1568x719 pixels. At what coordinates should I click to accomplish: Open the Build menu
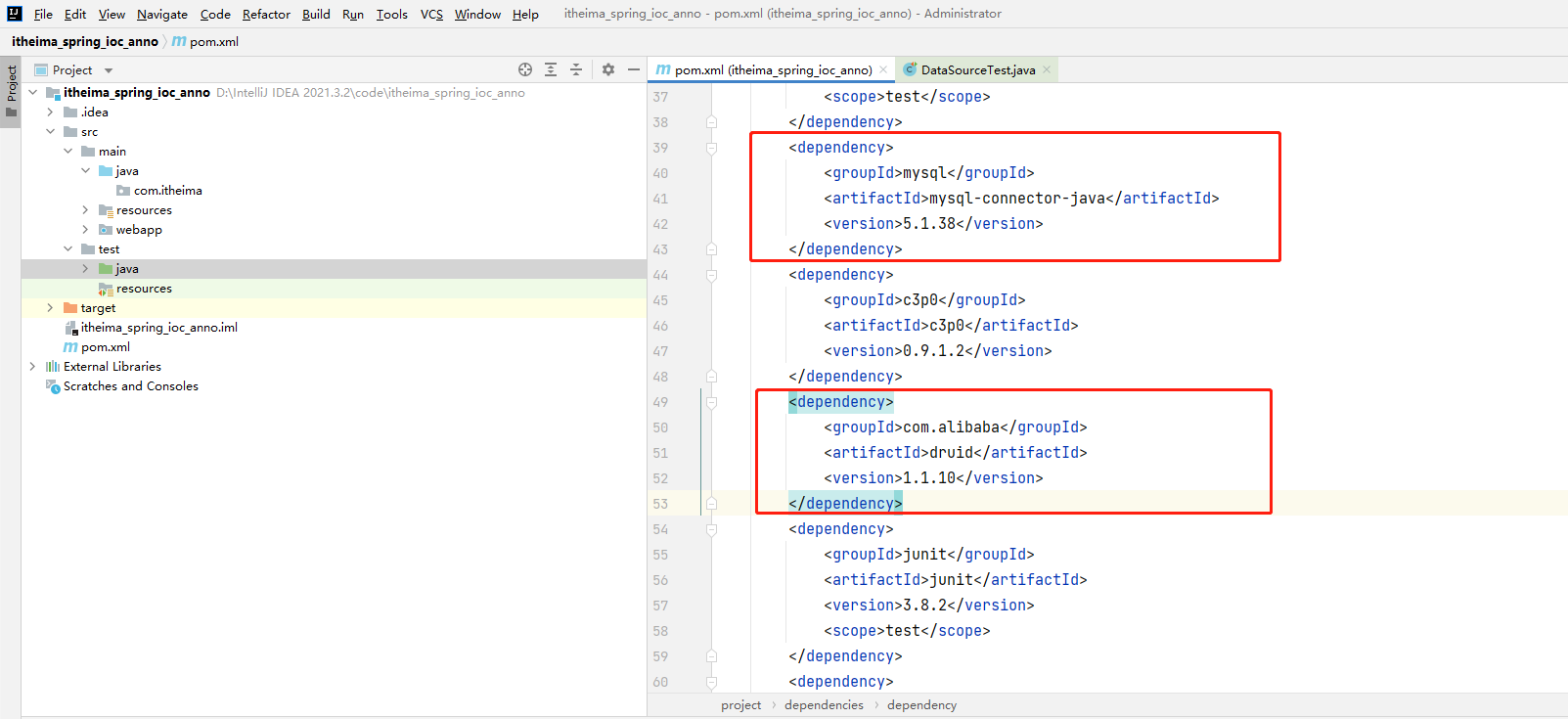coord(316,14)
